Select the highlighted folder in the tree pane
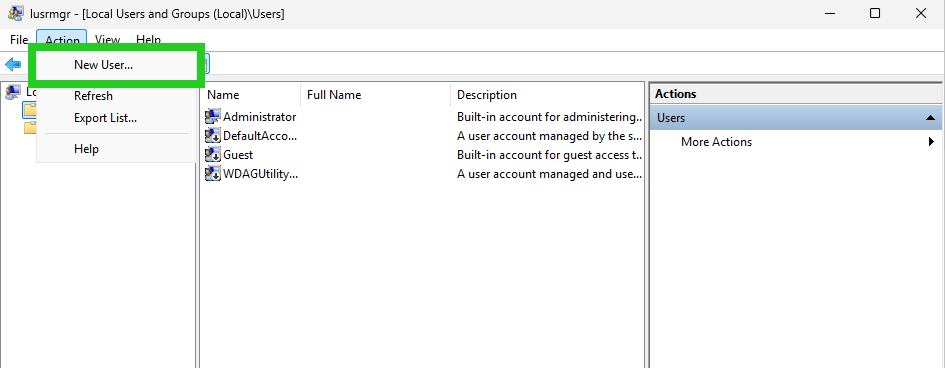 tap(30, 110)
